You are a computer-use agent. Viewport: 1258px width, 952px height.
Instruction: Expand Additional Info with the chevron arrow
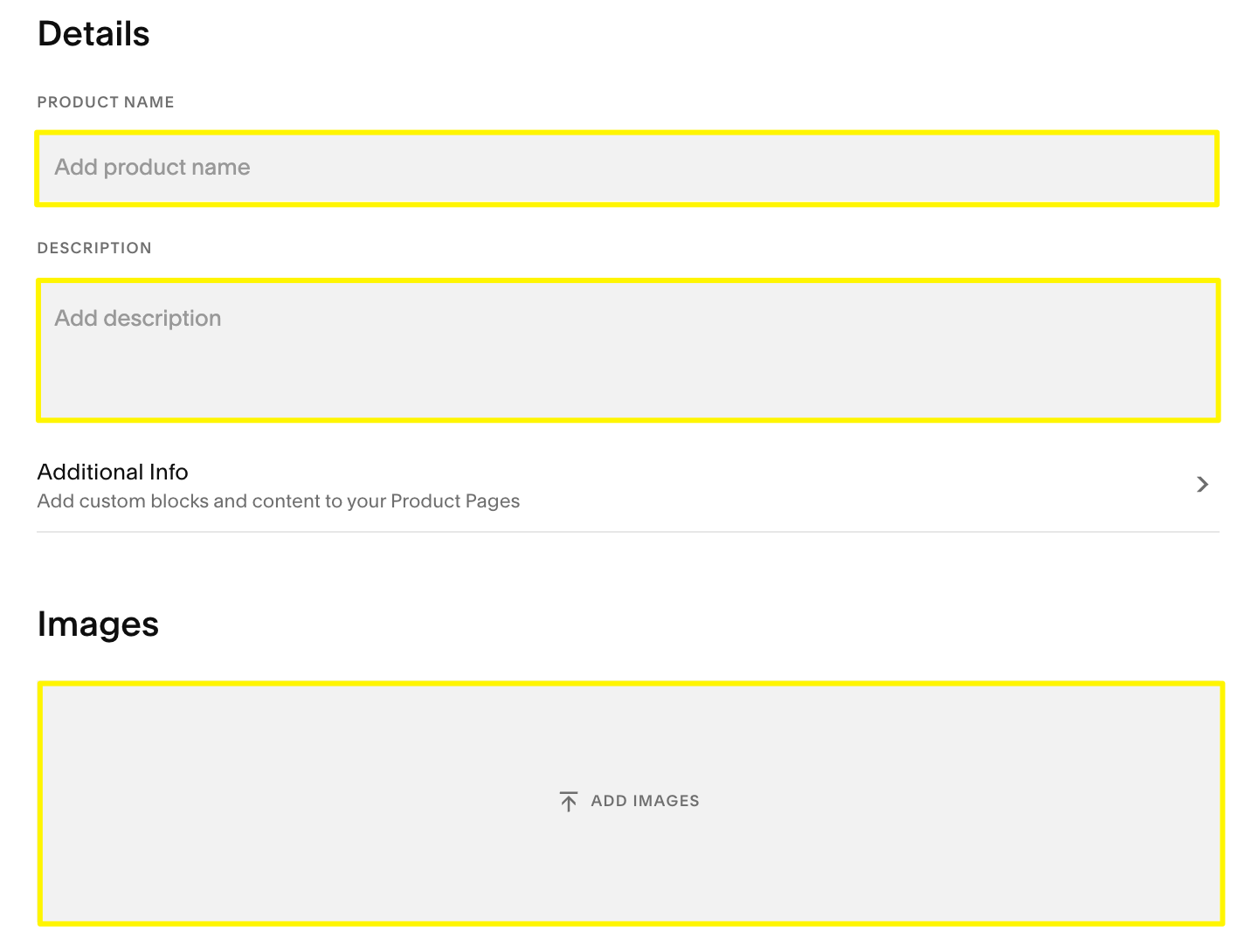1202,484
